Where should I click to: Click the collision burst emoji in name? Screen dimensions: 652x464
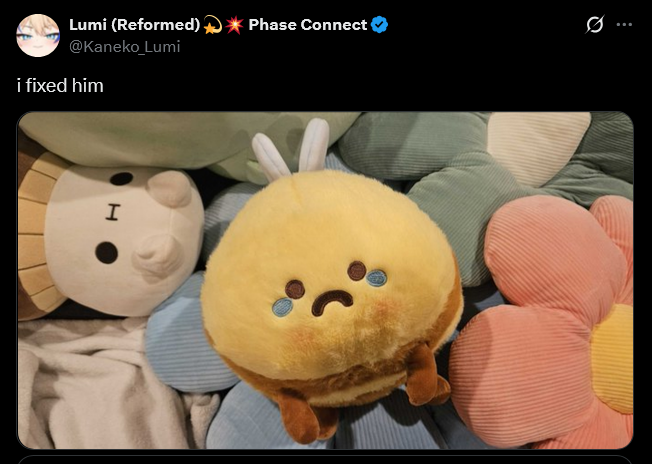[235, 25]
